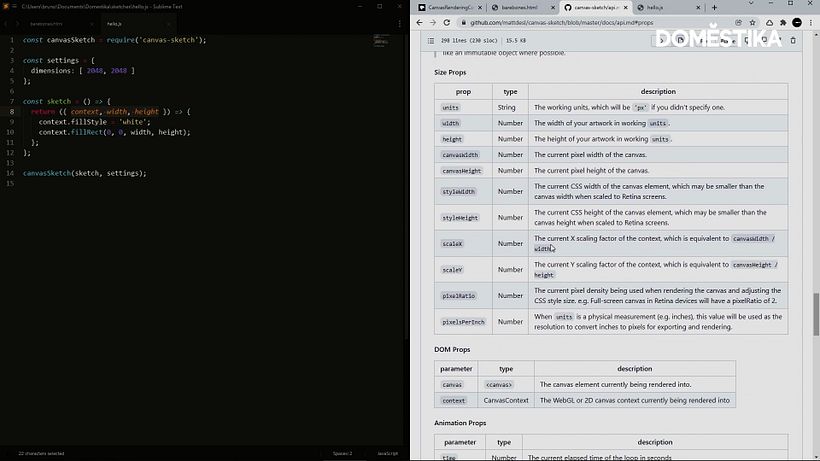820x461 pixels.
Task: Open the Sublime Text hamburger menu
Action: click(14, 7)
